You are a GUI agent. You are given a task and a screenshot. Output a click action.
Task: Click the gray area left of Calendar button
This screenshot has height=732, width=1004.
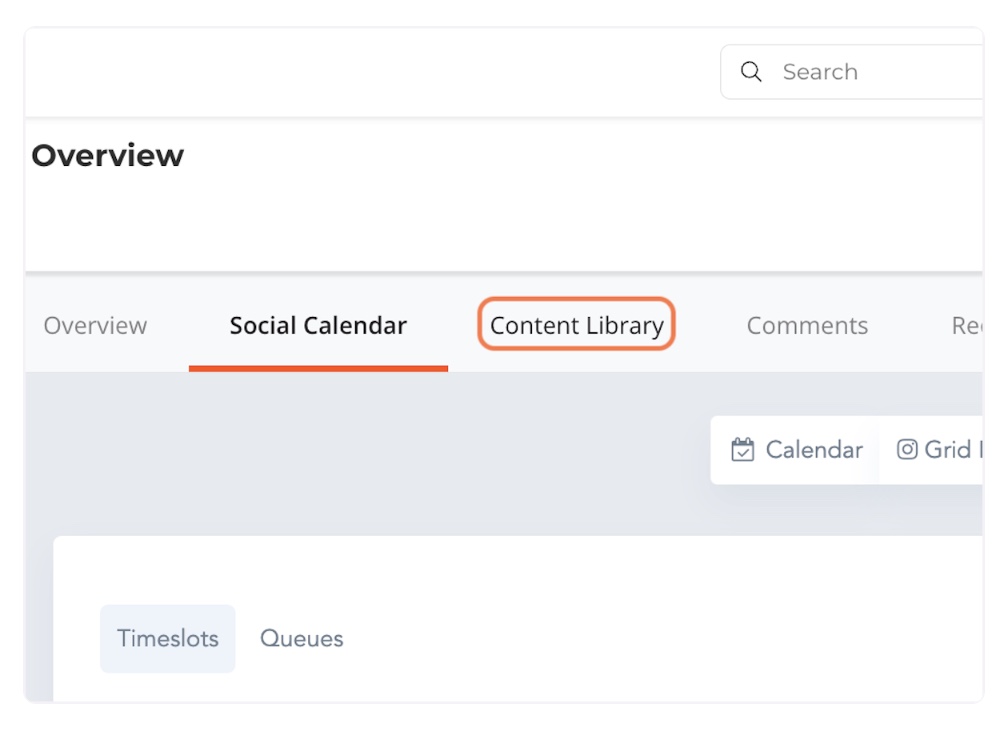pos(400,450)
